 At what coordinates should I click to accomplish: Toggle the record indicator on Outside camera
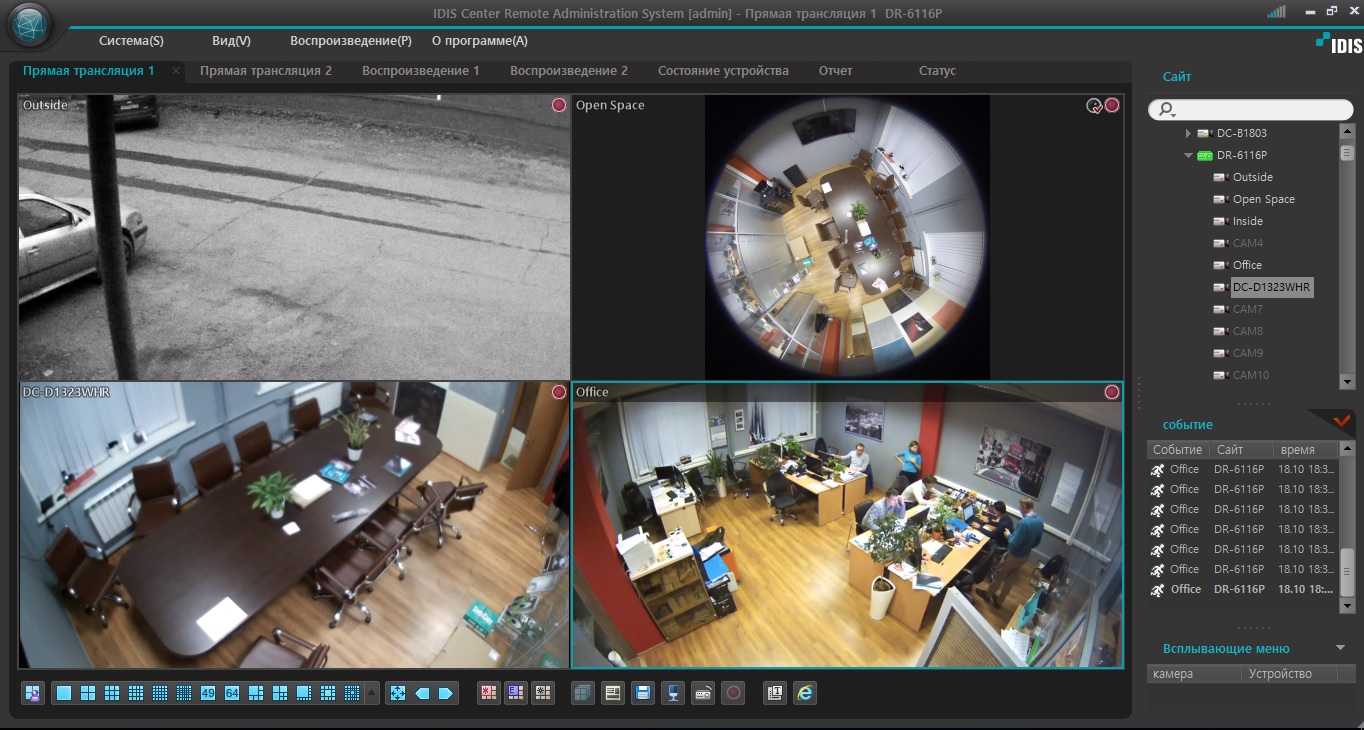[x=559, y=106]
